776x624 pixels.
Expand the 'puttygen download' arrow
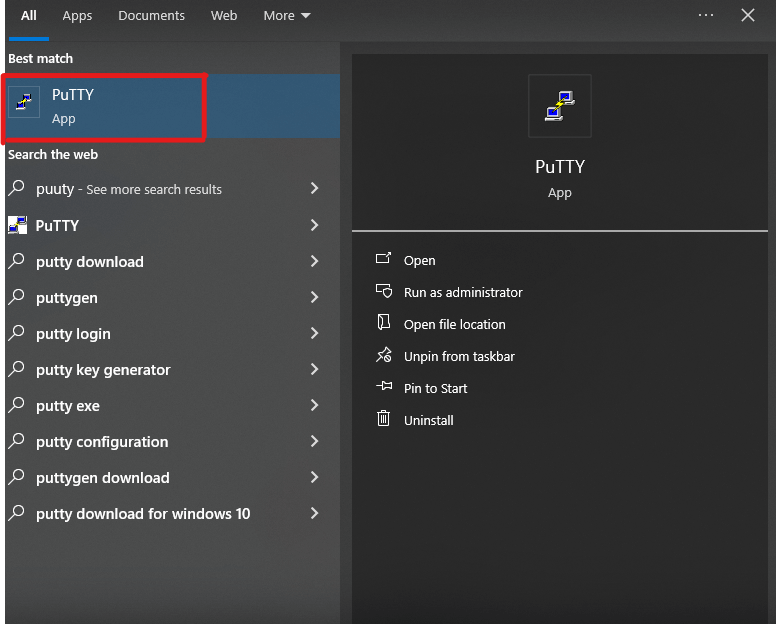pyautogui.click(x=314, y=477)
